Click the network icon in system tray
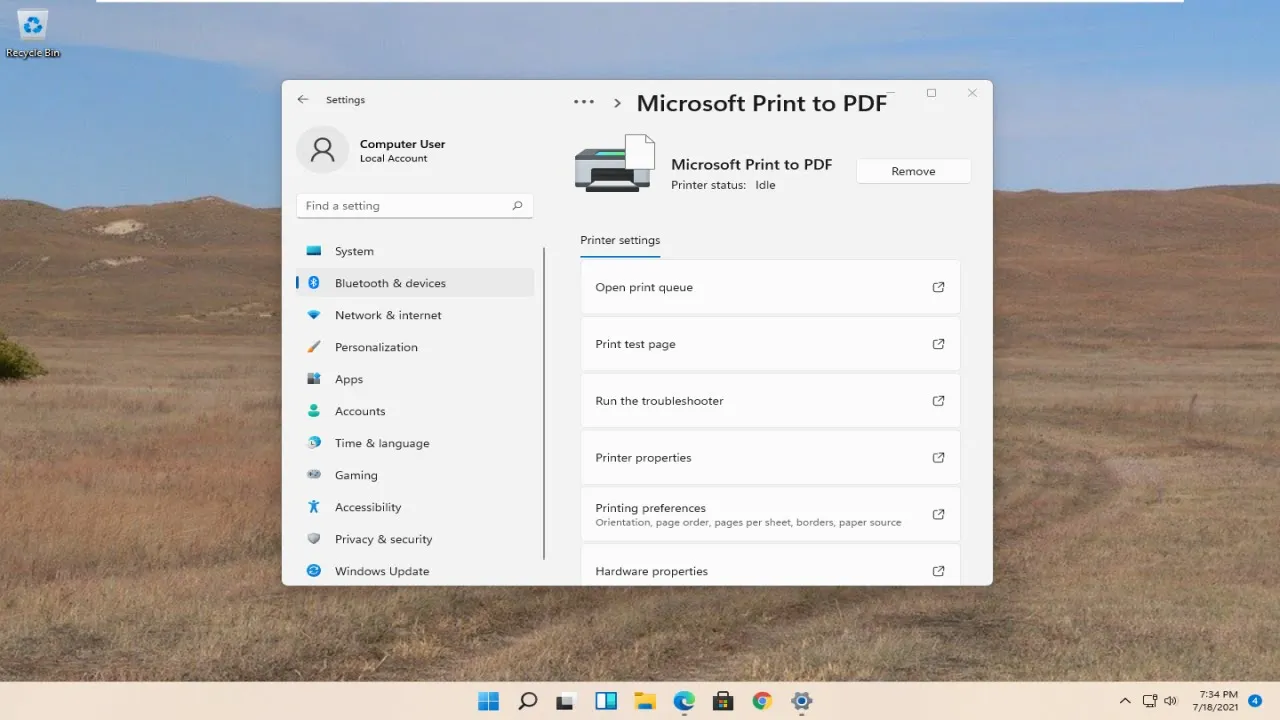This screenshot has height=720, width=1280. click(1149, 701)
